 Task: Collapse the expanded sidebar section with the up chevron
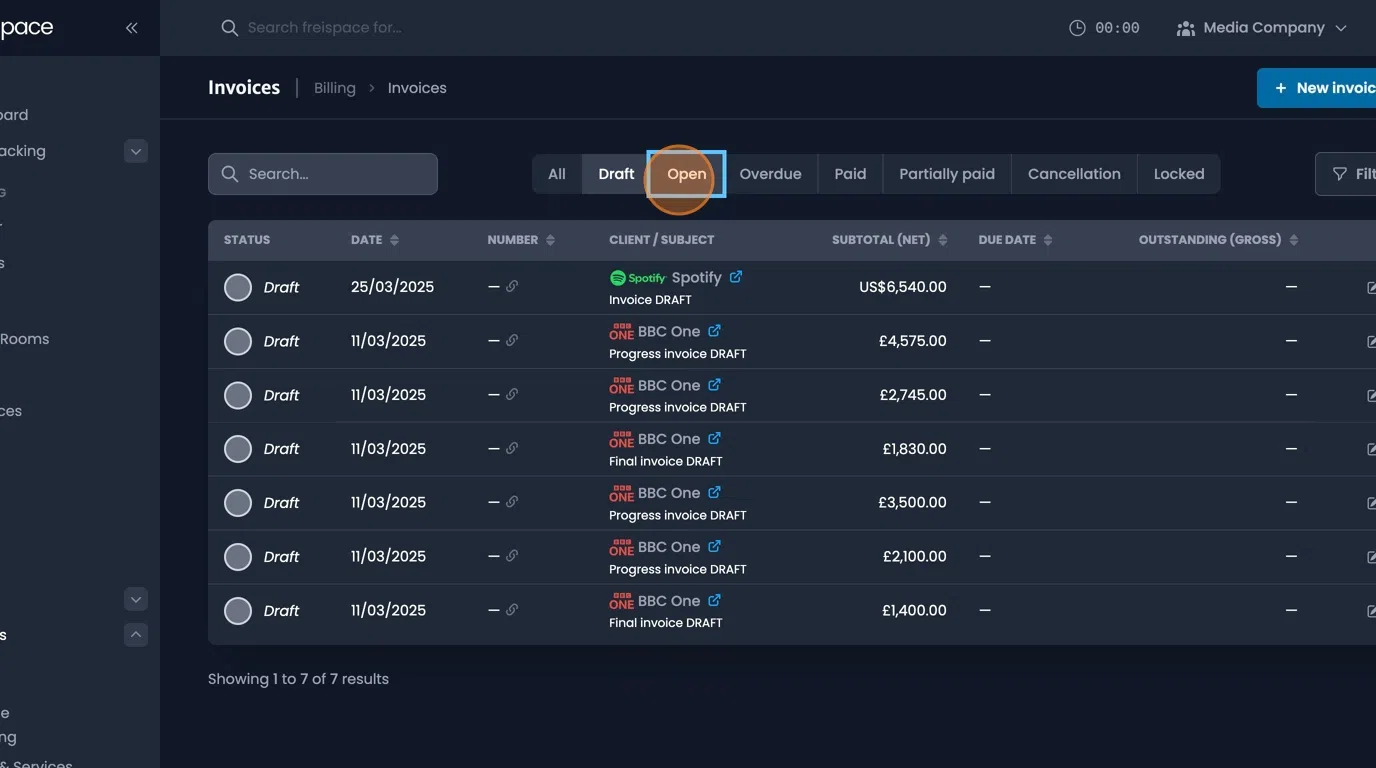(x=136, y=634)
